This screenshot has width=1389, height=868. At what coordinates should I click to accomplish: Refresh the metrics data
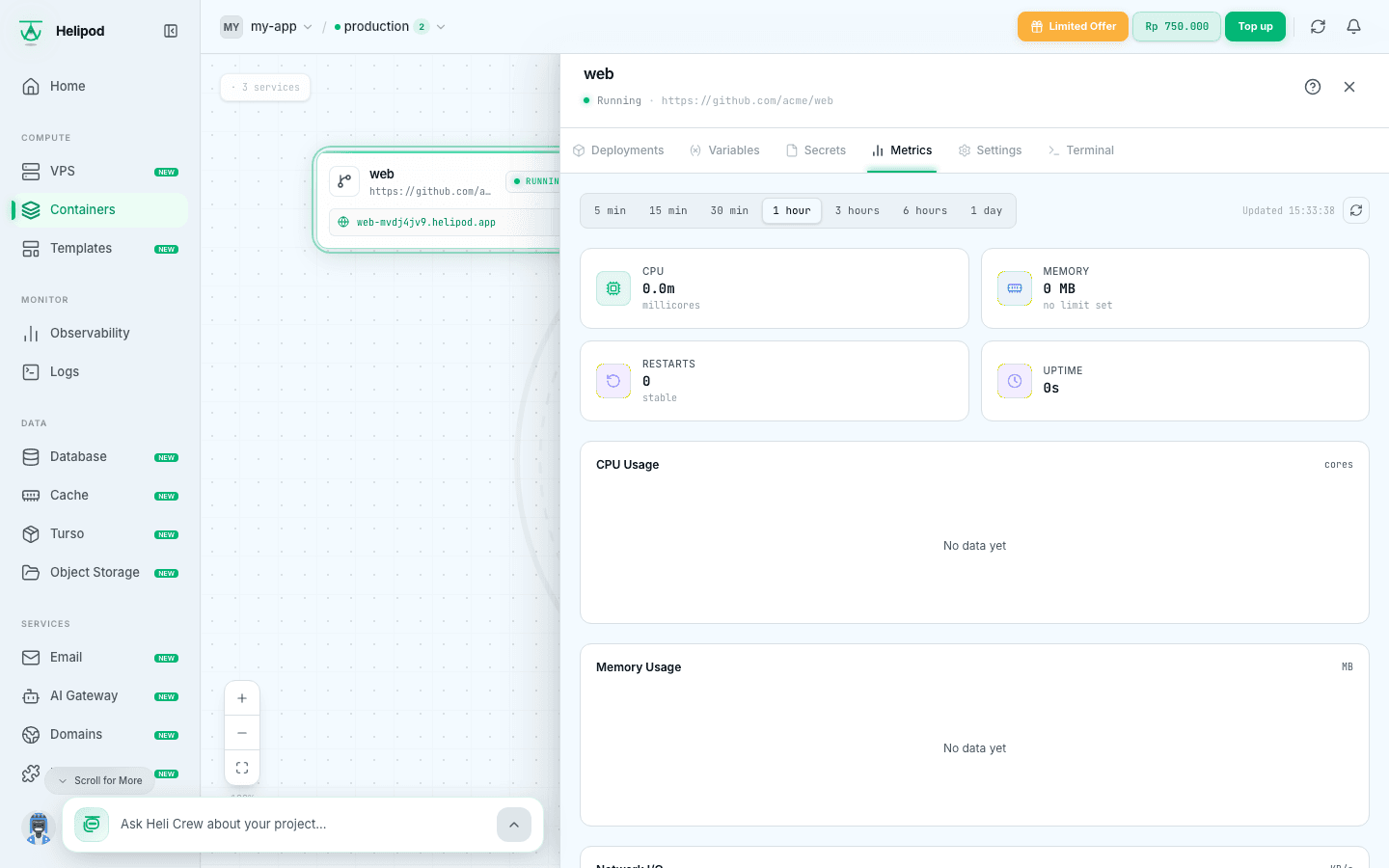click(x=1356, y=210)
